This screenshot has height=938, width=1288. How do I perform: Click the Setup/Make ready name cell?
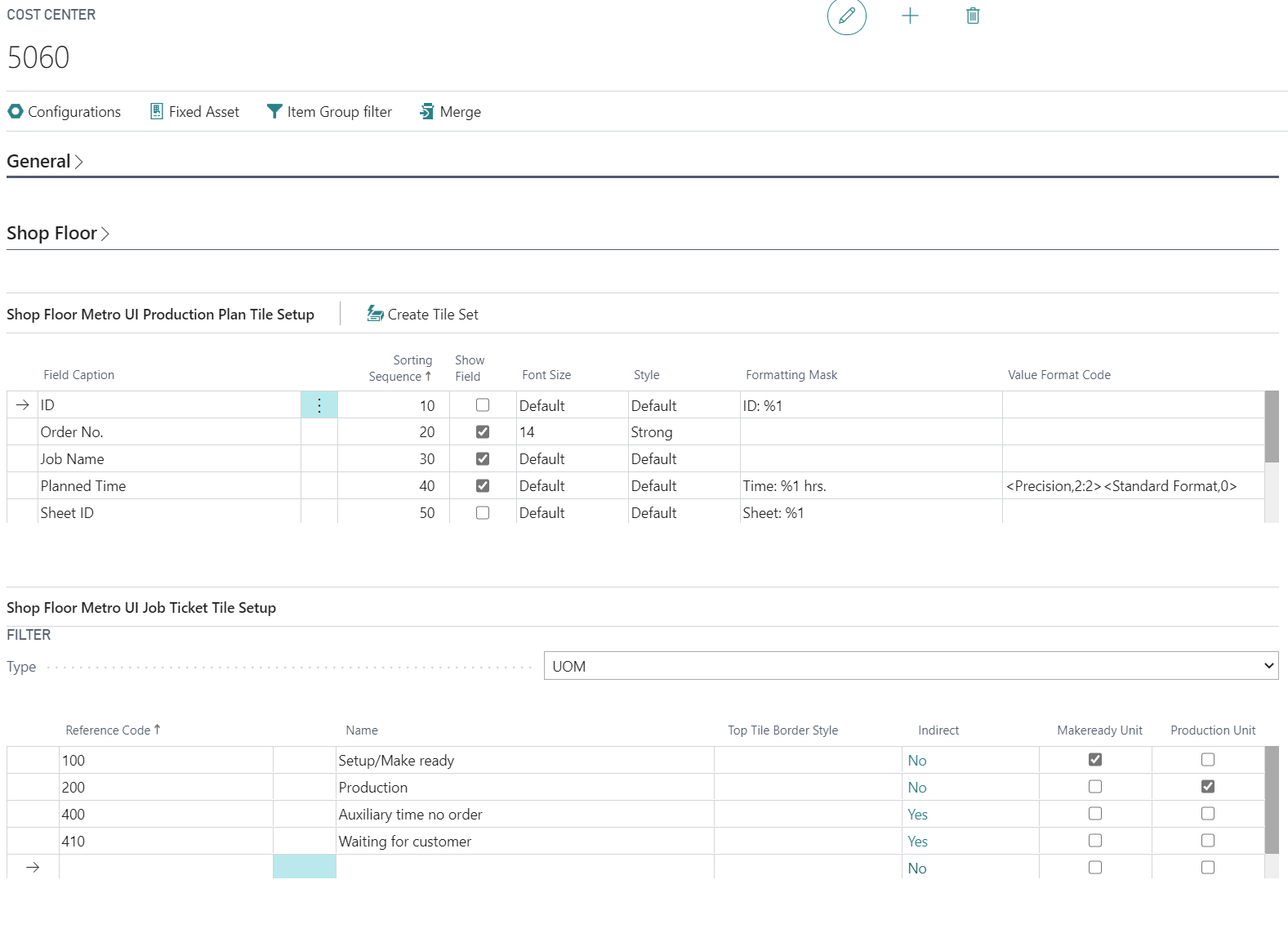coord(525,761)
